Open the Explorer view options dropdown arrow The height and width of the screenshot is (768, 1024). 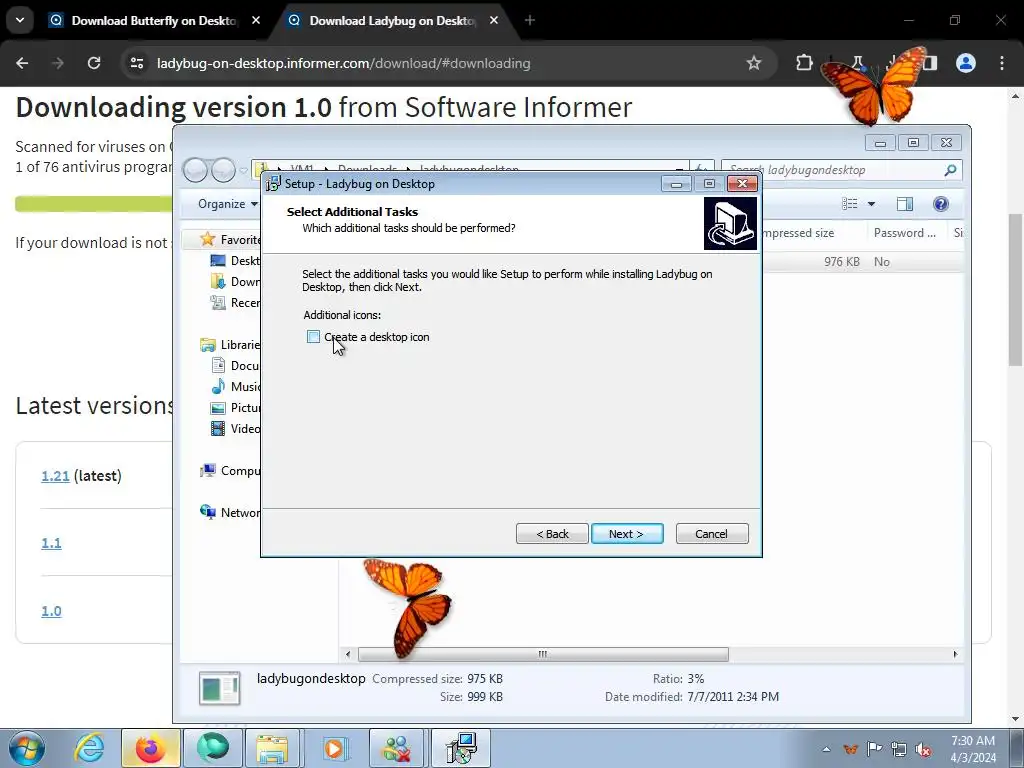pos(871,204)
